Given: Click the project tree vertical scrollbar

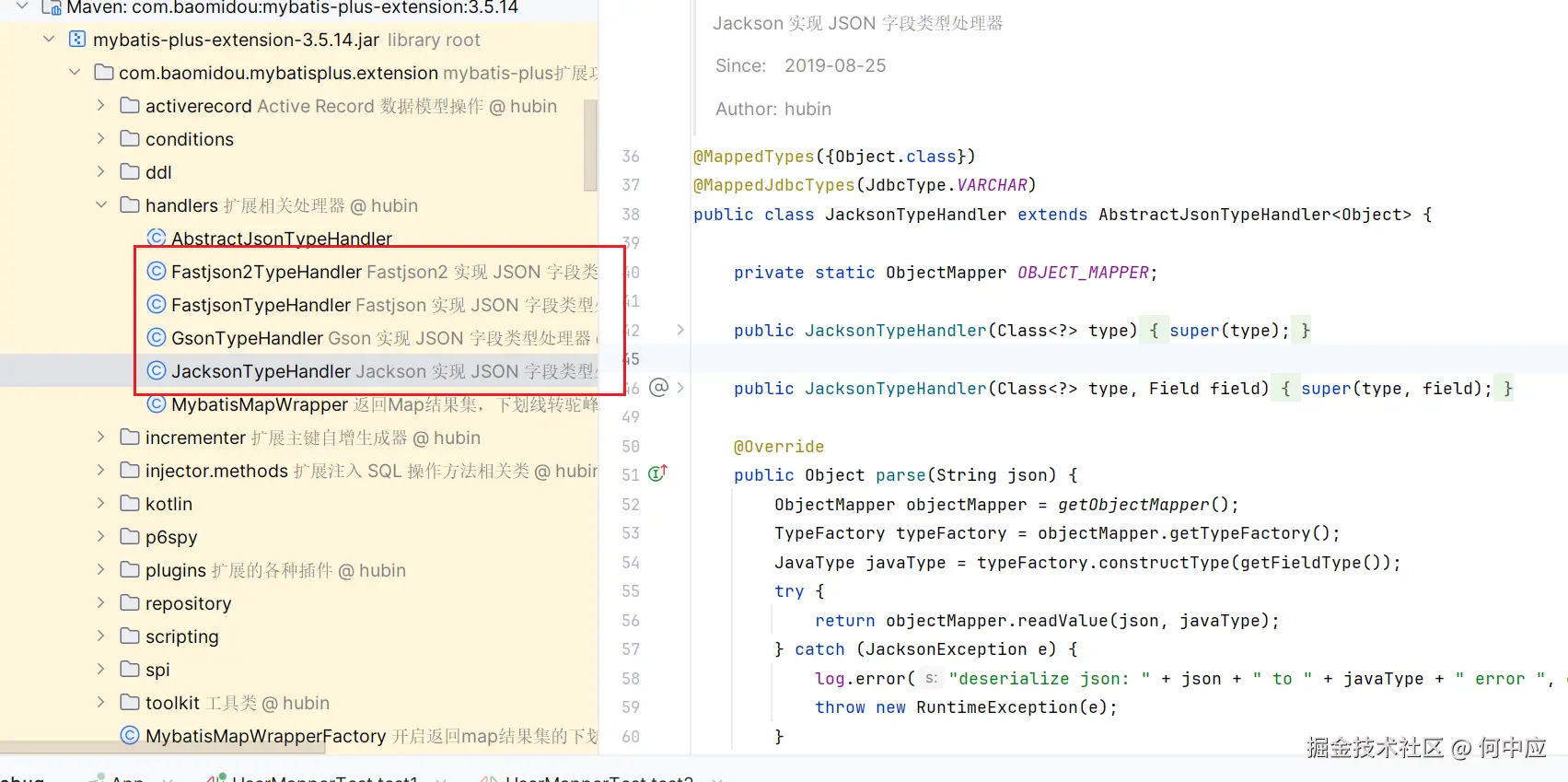Looking at the screenshot, I should tap(591, 146).
